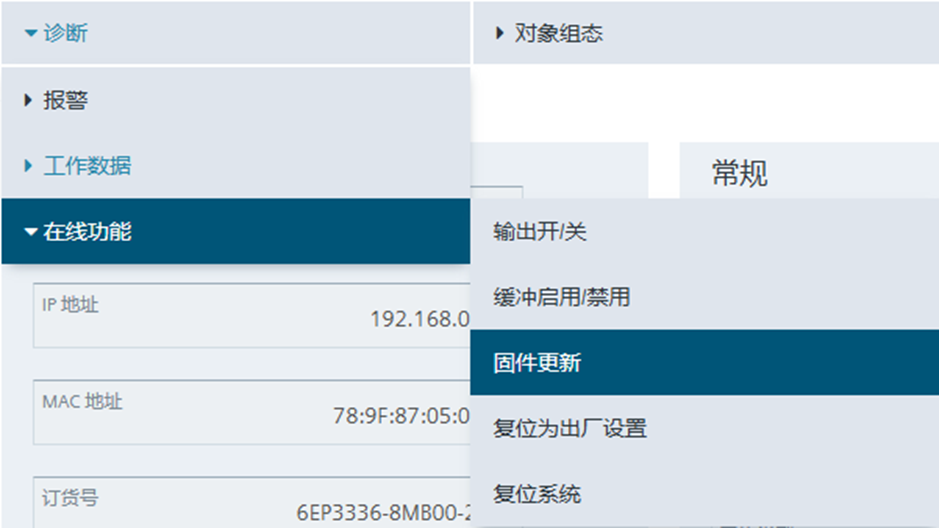Click 复位系统 option

[x=537, y=494]
